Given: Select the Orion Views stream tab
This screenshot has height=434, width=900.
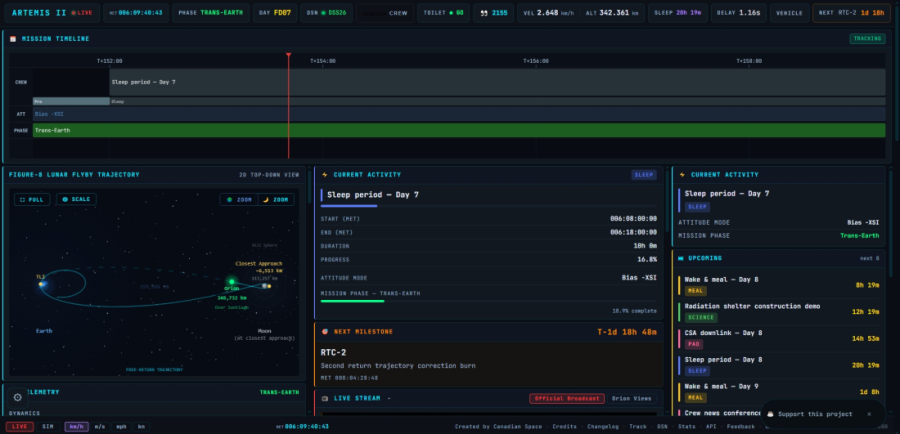Looking at the screenshot, I should pos(631,398).
